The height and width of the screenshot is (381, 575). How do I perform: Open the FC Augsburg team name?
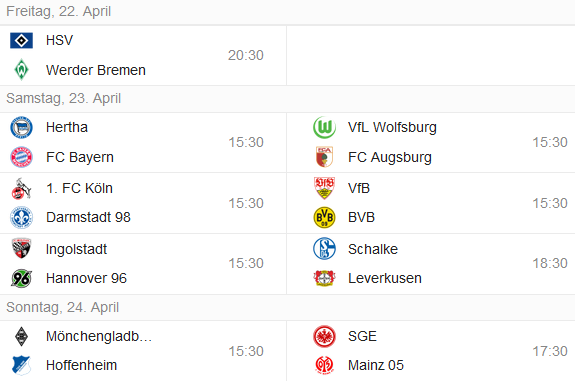(x=390, y=157)
